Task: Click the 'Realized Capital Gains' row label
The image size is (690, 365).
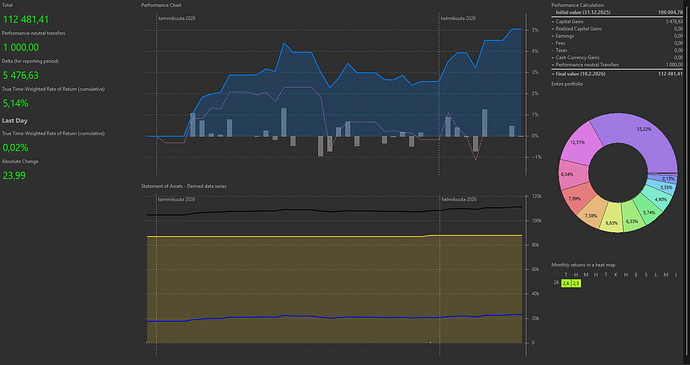Action: [579, 29]
